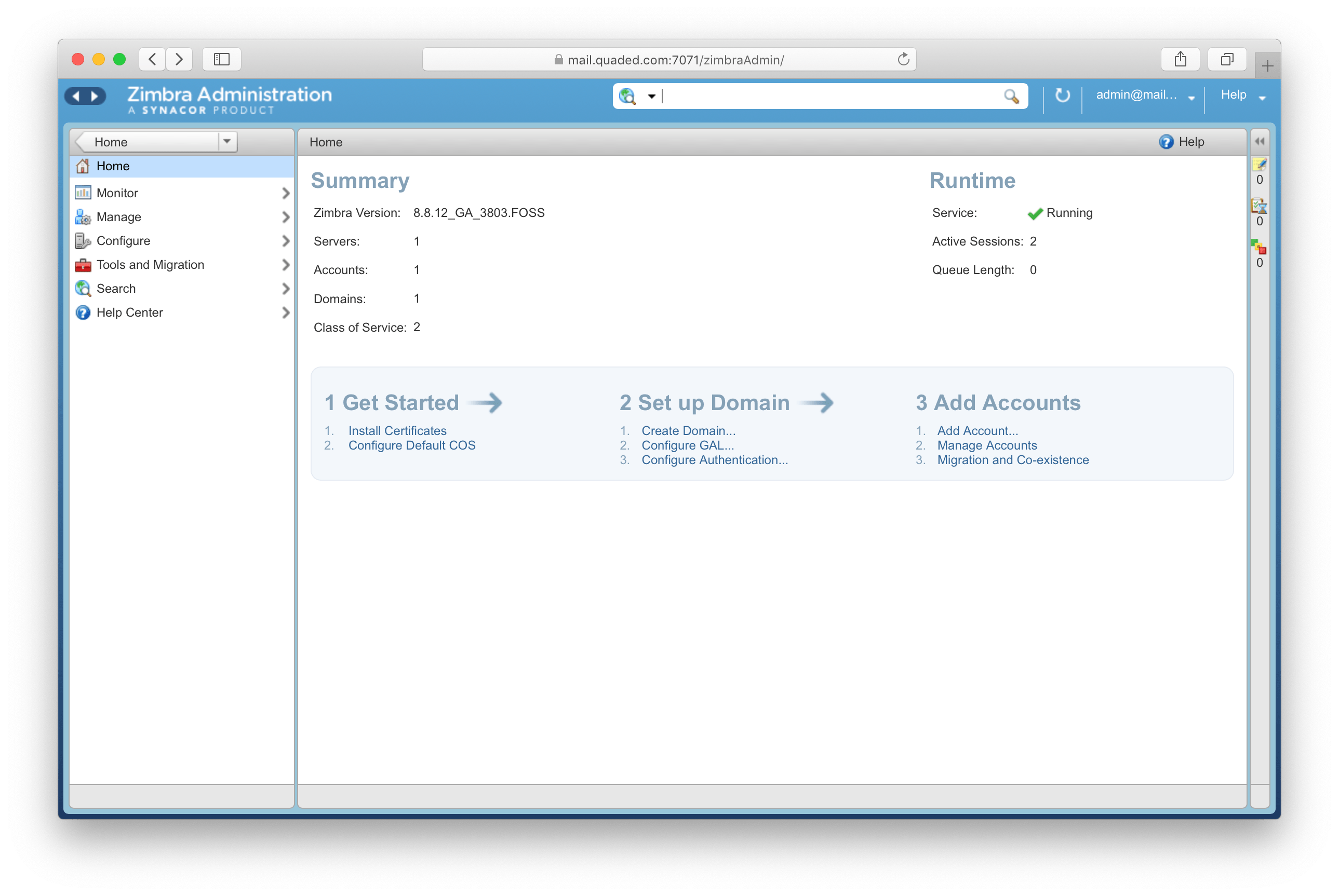
Task: Click the Search globe icon in sidebar
Action: [x=83, y=289]
